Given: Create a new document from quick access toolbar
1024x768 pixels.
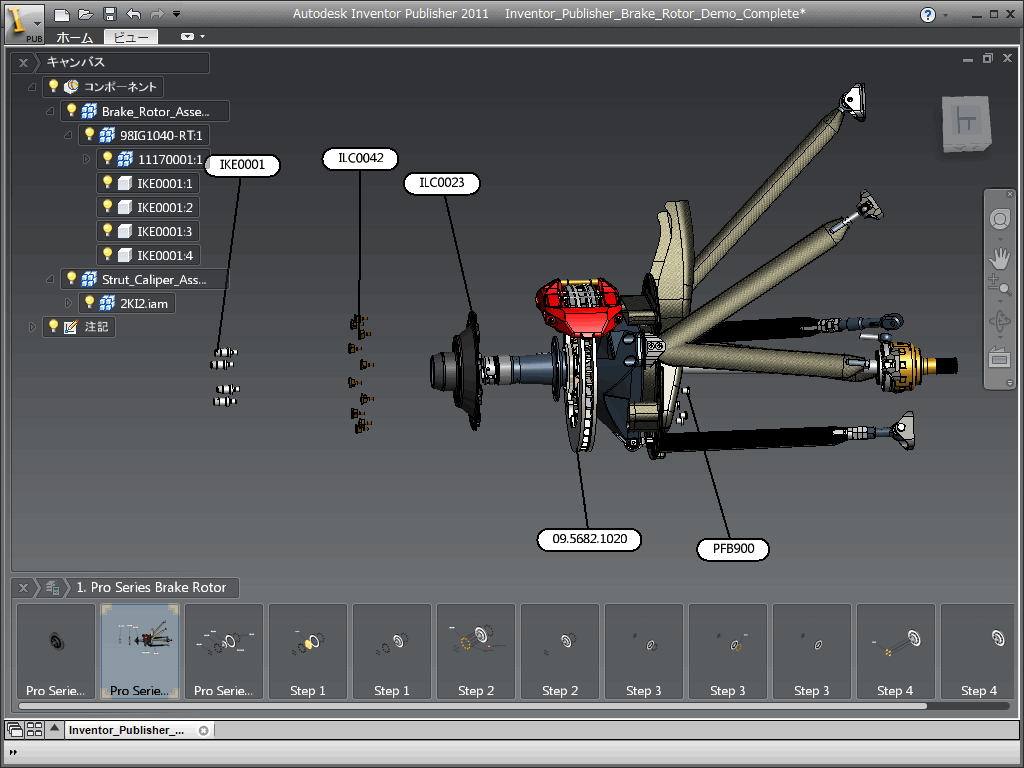Looking at the screenshot, I should click(61, 14).
